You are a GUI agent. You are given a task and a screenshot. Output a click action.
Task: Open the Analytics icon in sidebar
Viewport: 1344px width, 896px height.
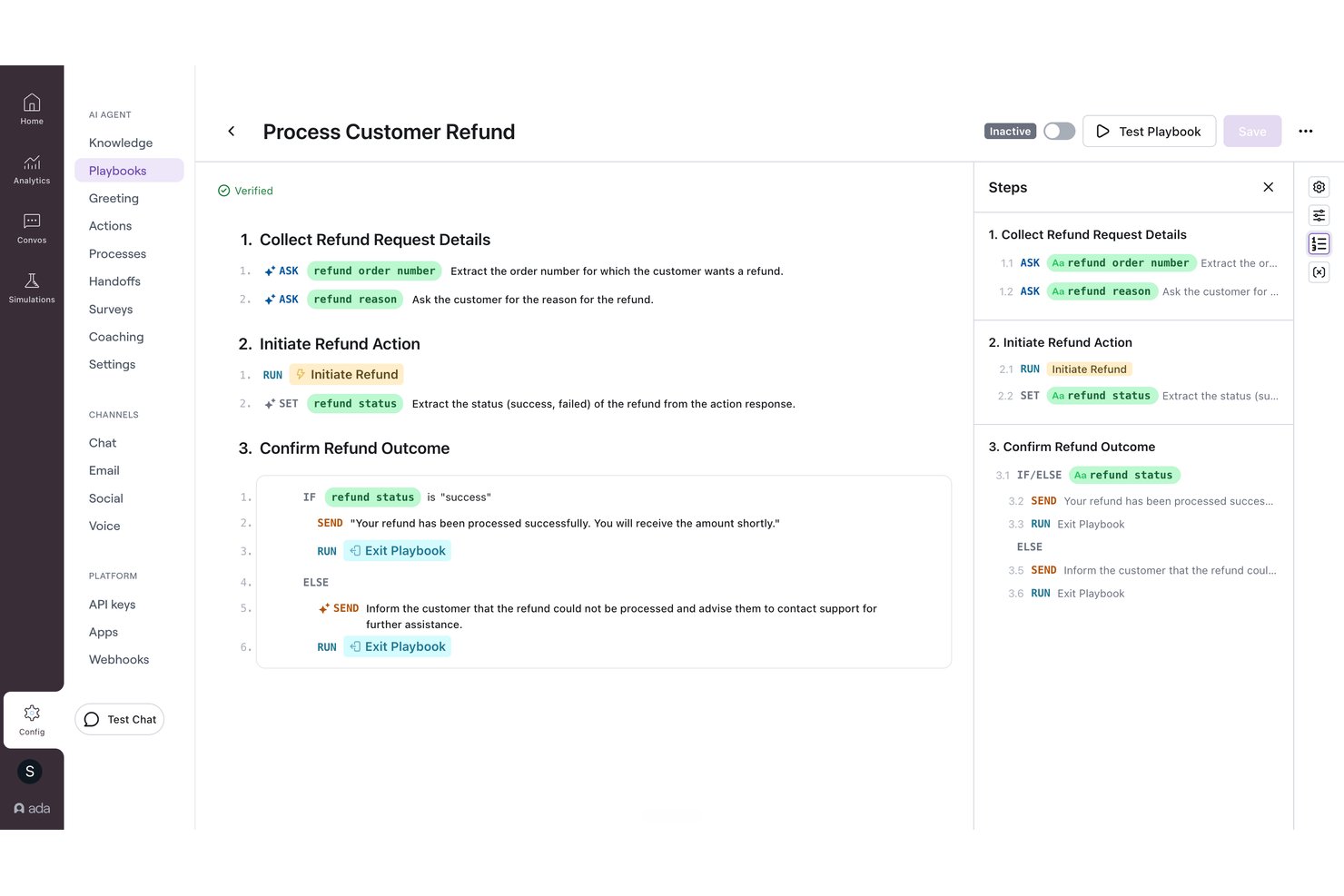(x=32, y=168)
